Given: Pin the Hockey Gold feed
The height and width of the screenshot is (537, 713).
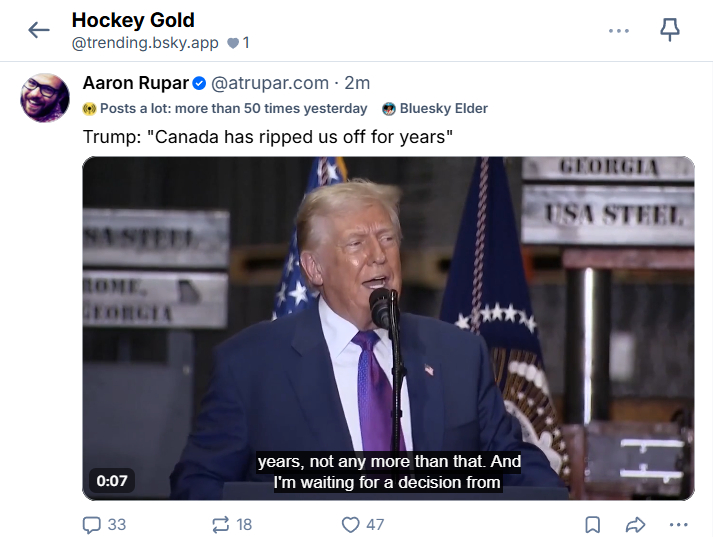Looking at the screenshot, I should [670, 30].
